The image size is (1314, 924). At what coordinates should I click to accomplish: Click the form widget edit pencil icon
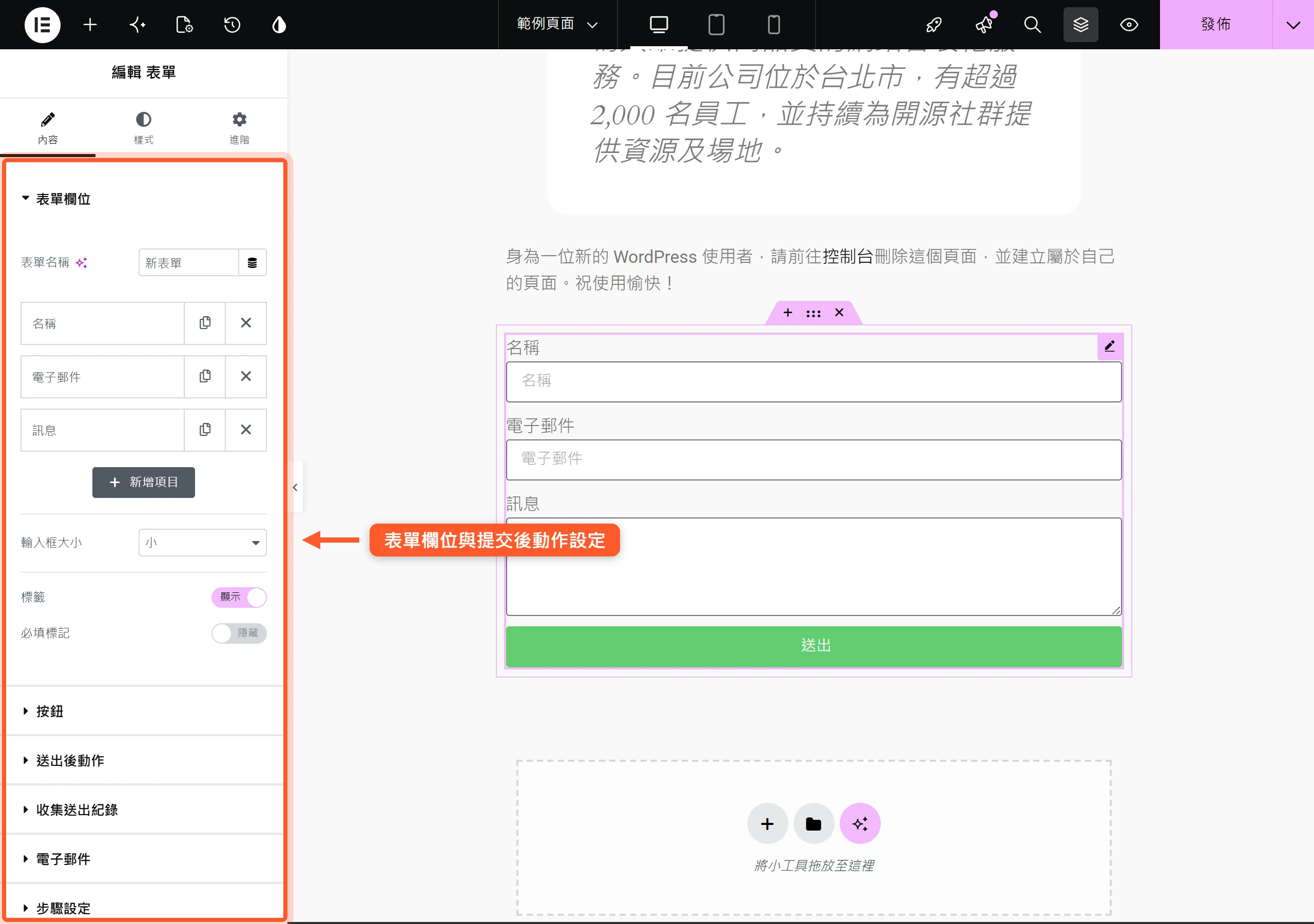pyautogui.click(x=1109, y=346)
